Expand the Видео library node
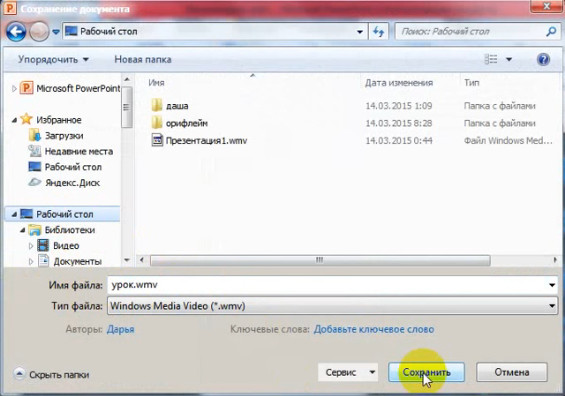The image size is (565, 396). click(x=31, y=246)
